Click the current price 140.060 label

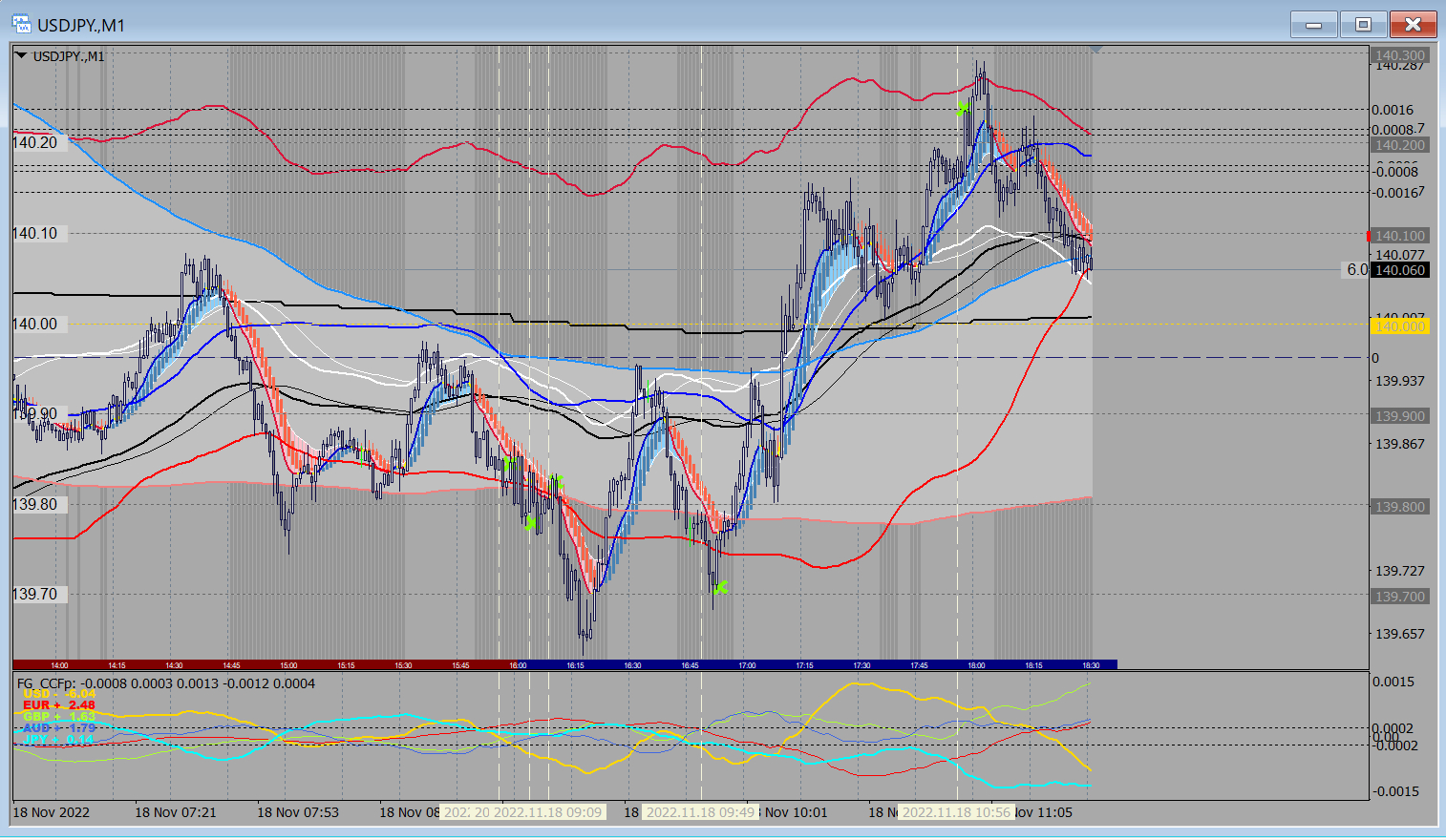[1399, 270]
